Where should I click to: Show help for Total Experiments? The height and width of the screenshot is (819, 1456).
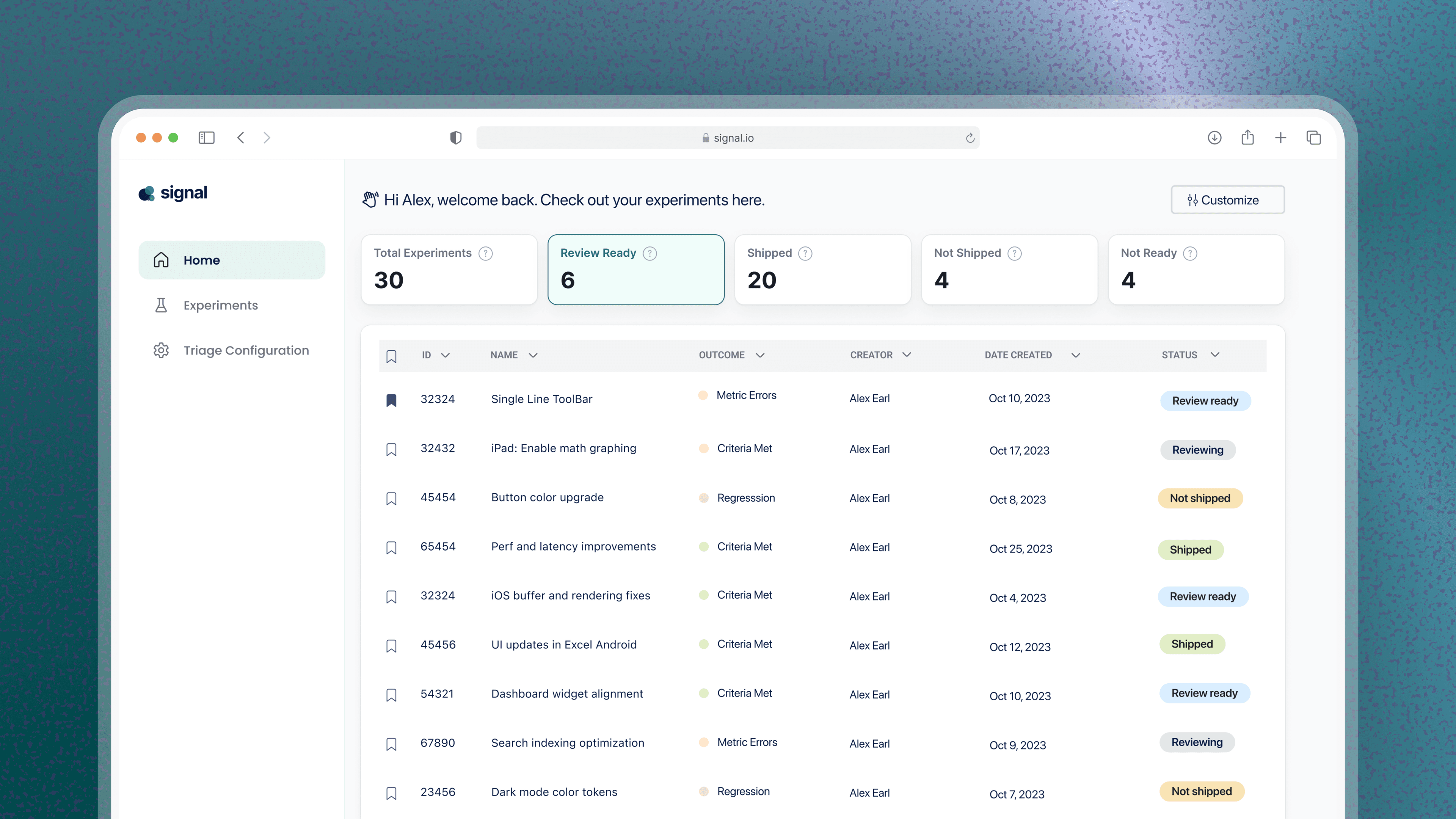click(x=485, y=253)
